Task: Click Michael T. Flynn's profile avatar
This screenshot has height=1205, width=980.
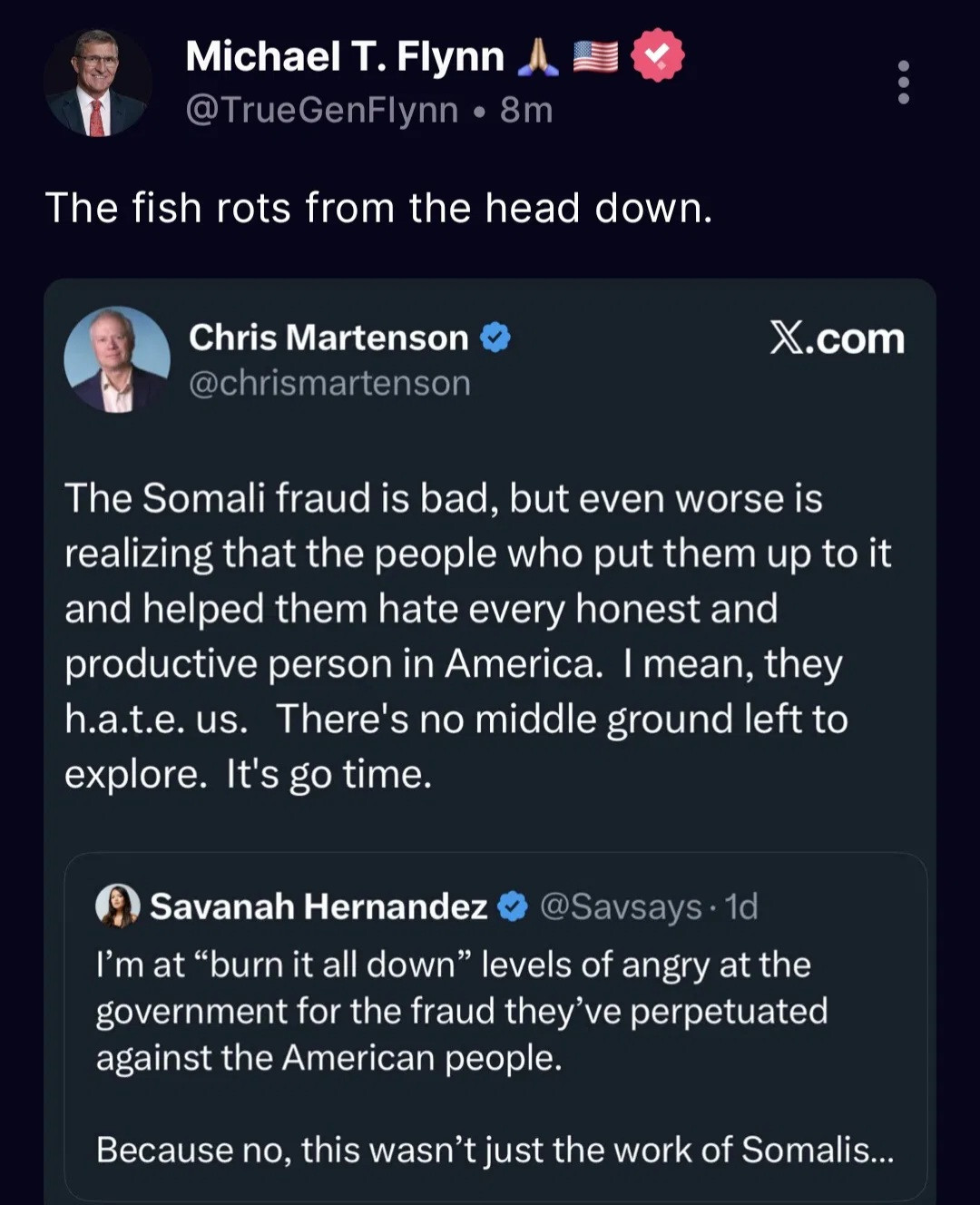Action: [x=97, y=83]
